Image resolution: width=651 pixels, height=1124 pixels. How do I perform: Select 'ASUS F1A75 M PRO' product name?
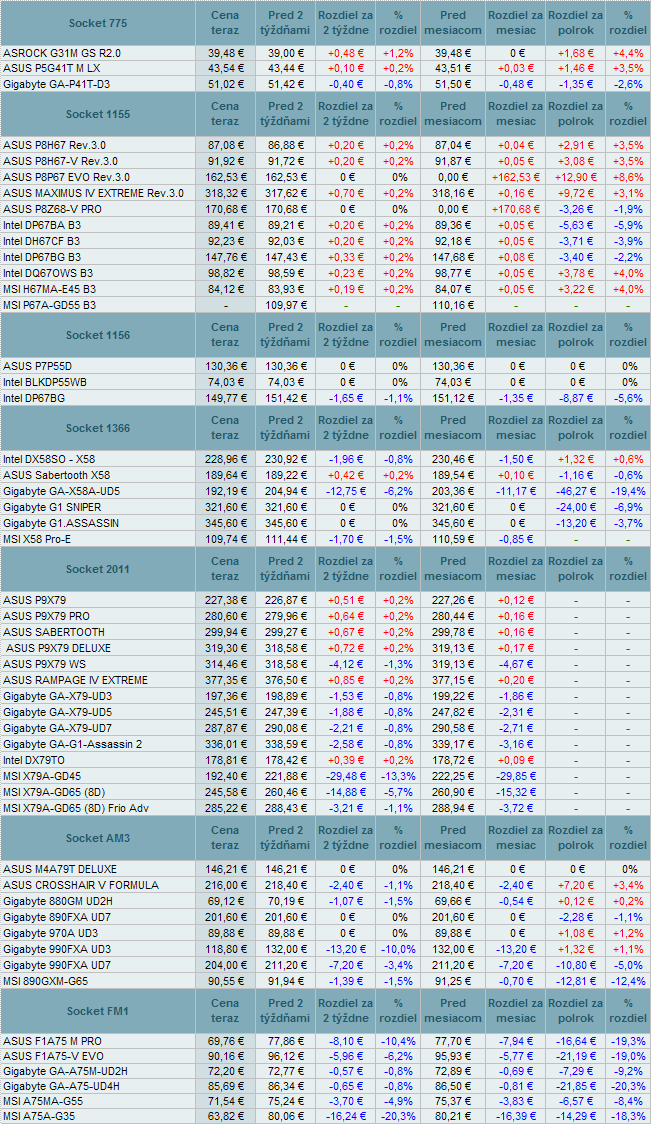[x=52, y=1041]
